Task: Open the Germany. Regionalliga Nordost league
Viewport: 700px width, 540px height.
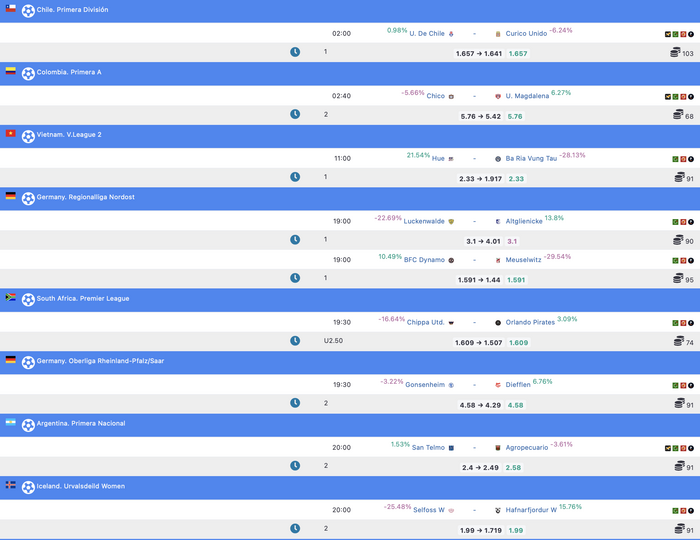Action: pos(85,197)
